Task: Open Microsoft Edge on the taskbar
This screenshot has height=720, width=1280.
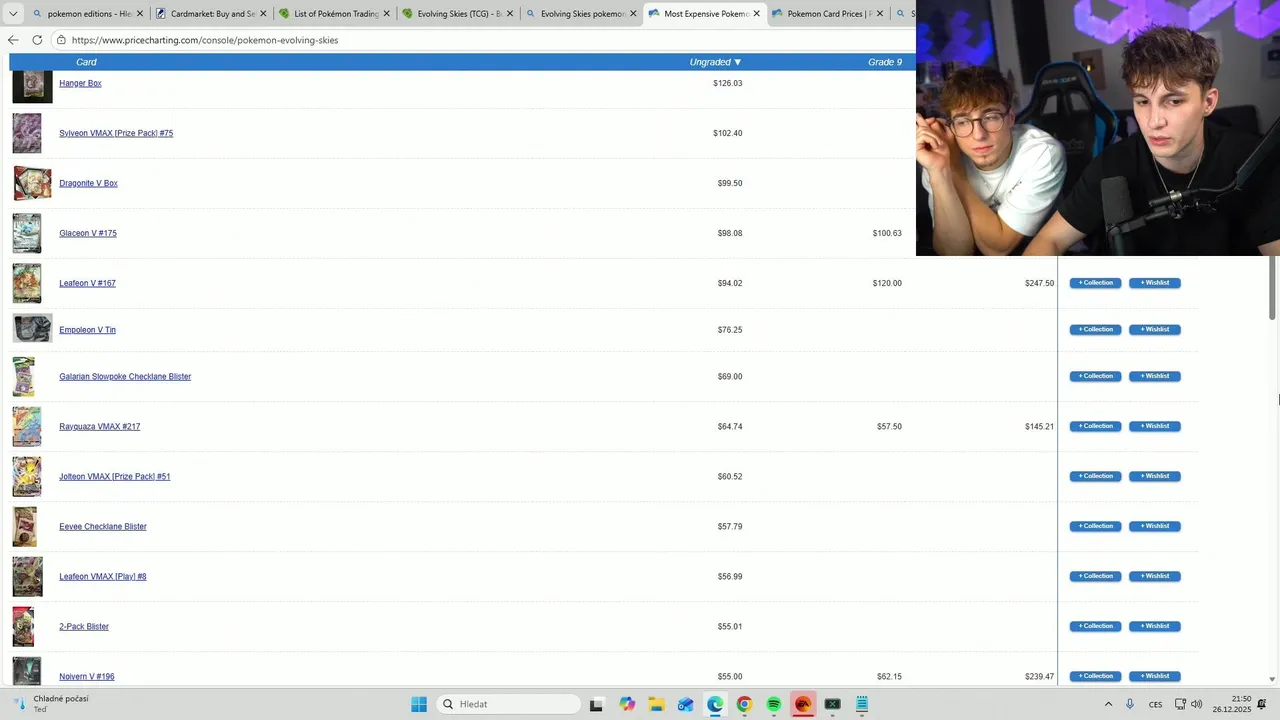Action: coord(715,704)
